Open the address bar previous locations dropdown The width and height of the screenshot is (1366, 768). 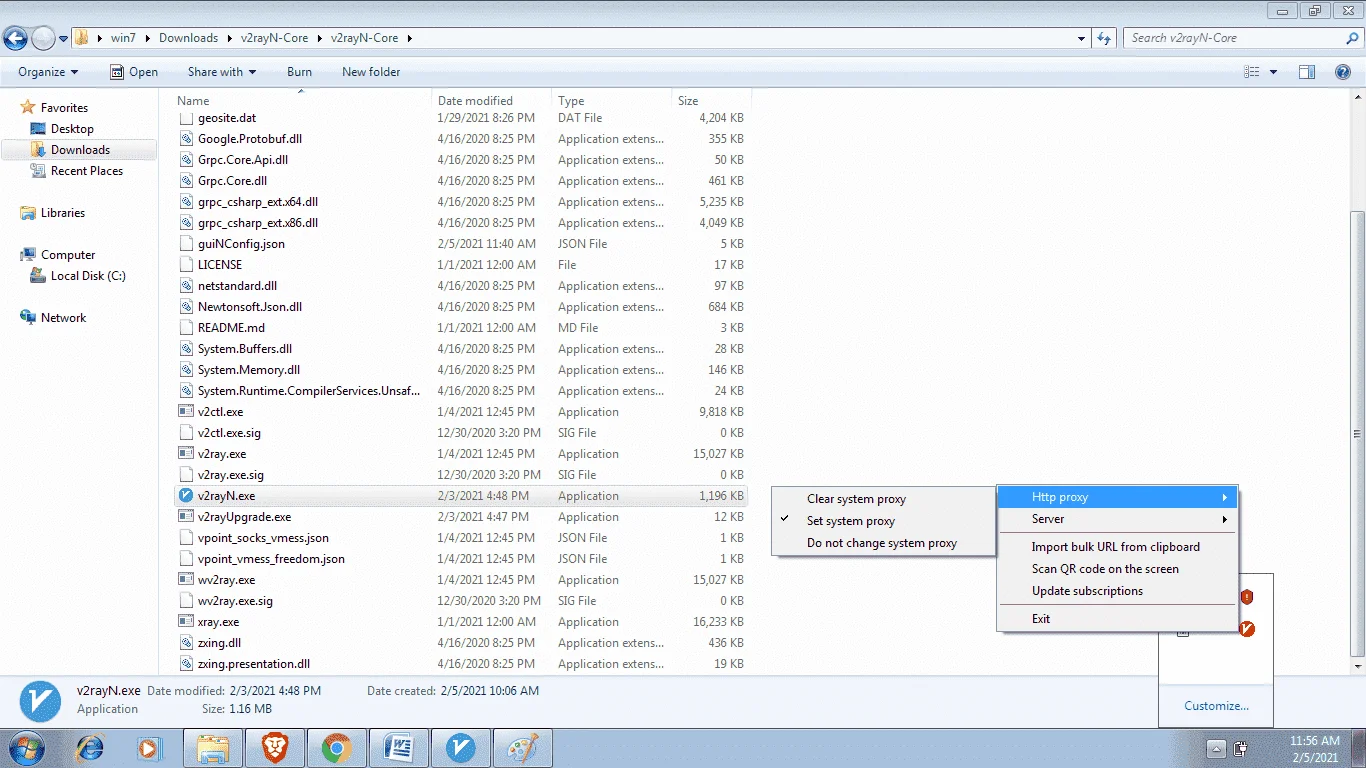pos(1082,38)
